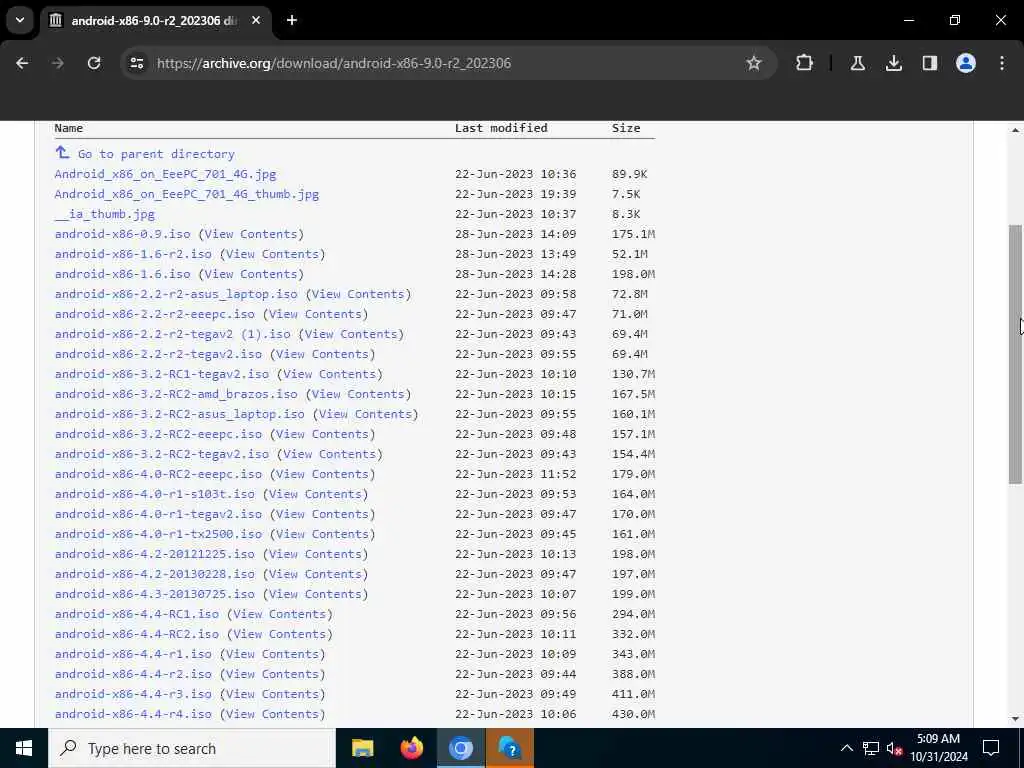Download android-x86-4.4-RC1.iso
This screenshot has width=1024, height=768.
(136, 614)
